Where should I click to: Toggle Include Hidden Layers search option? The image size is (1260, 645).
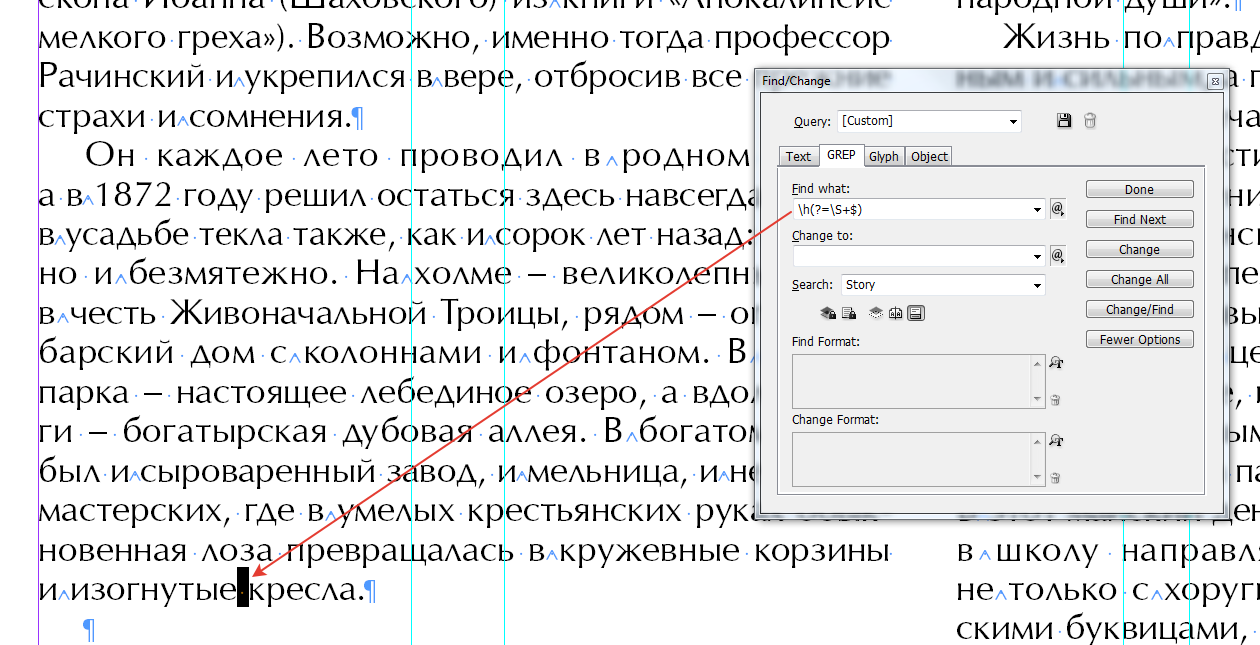click(x=876, y=313)
